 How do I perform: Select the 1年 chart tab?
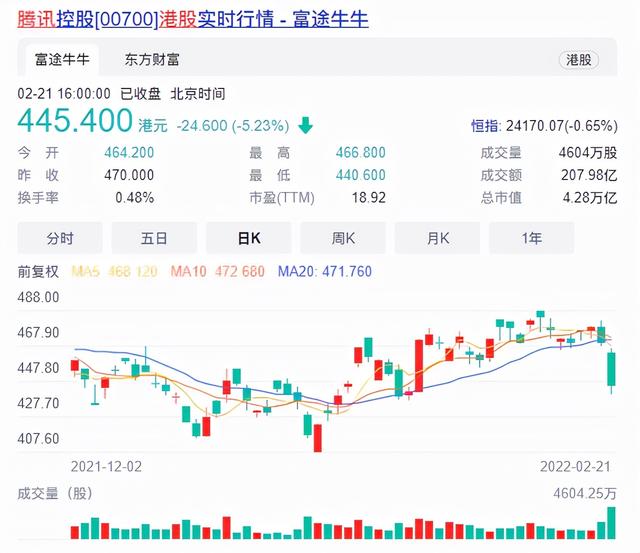tap(531, 238)
